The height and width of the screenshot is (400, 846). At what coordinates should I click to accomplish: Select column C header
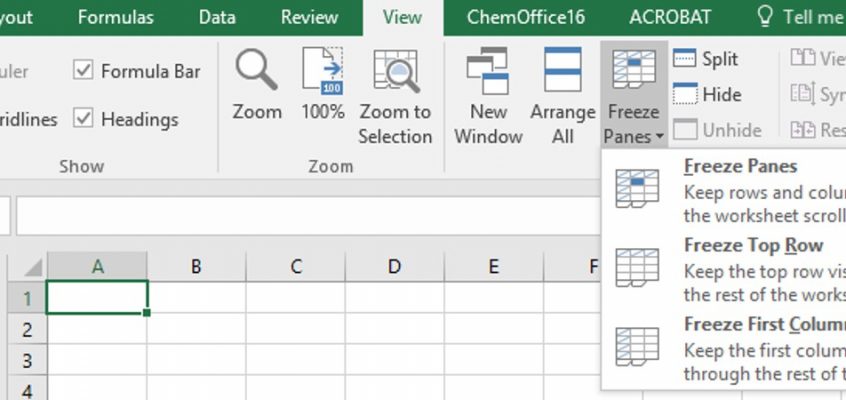click(296, 267)
